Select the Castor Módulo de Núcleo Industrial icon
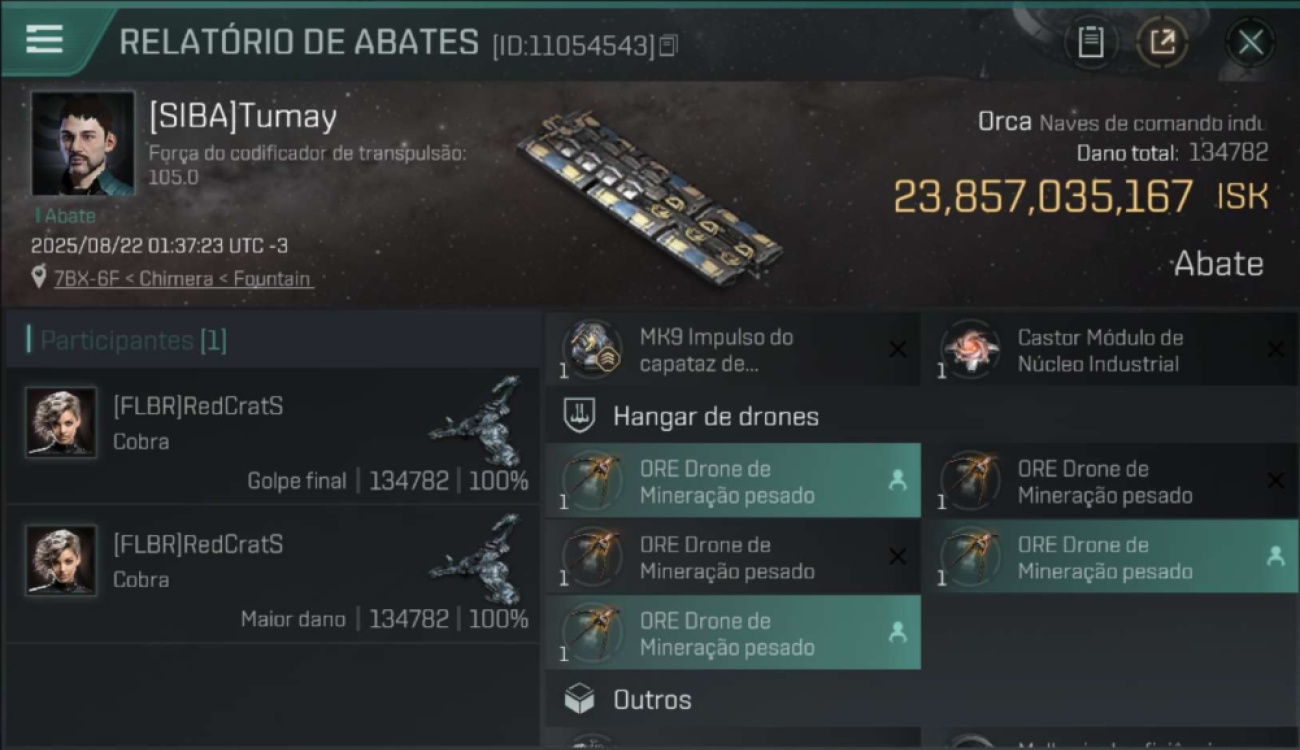 [x=970, y=350]
